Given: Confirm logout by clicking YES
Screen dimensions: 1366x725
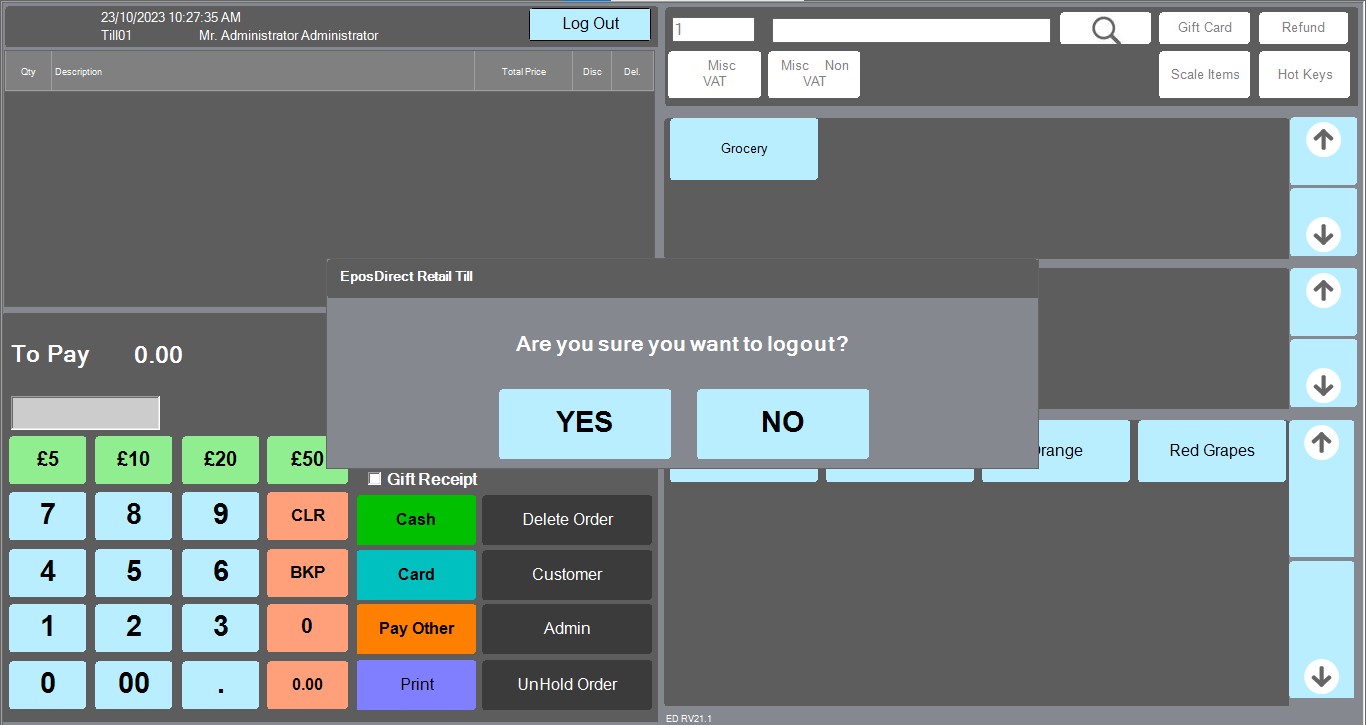Looking at the screenshot, I should point(584,423).
